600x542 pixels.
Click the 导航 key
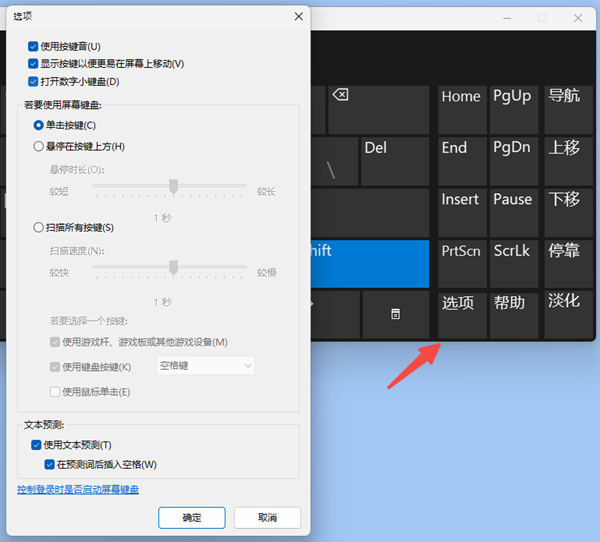tap(569, 110)
